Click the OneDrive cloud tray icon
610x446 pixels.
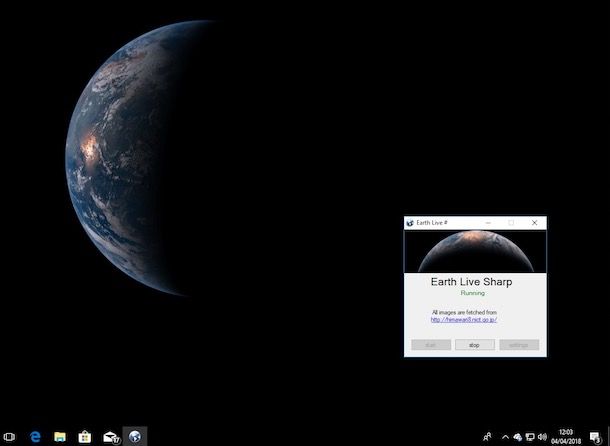pyautogui.click(x=517, y=437)
